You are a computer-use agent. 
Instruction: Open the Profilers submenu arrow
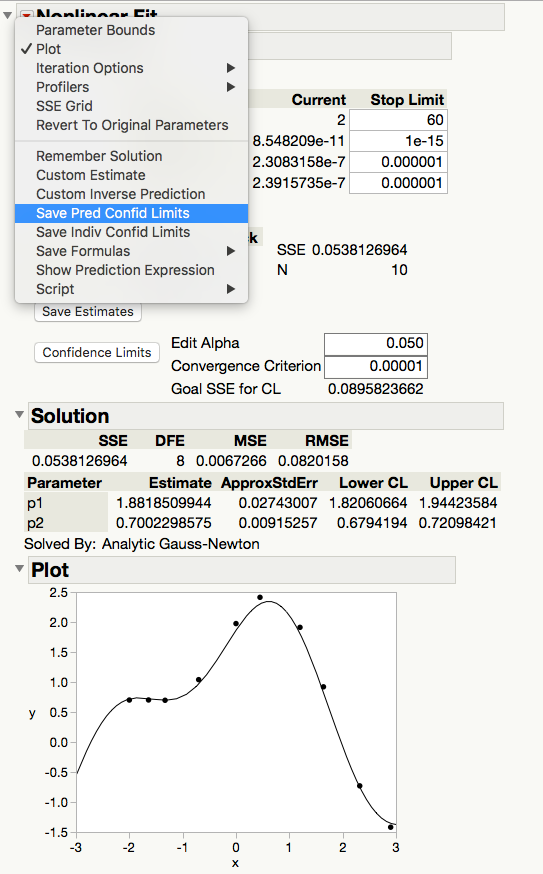click(231, 87)
